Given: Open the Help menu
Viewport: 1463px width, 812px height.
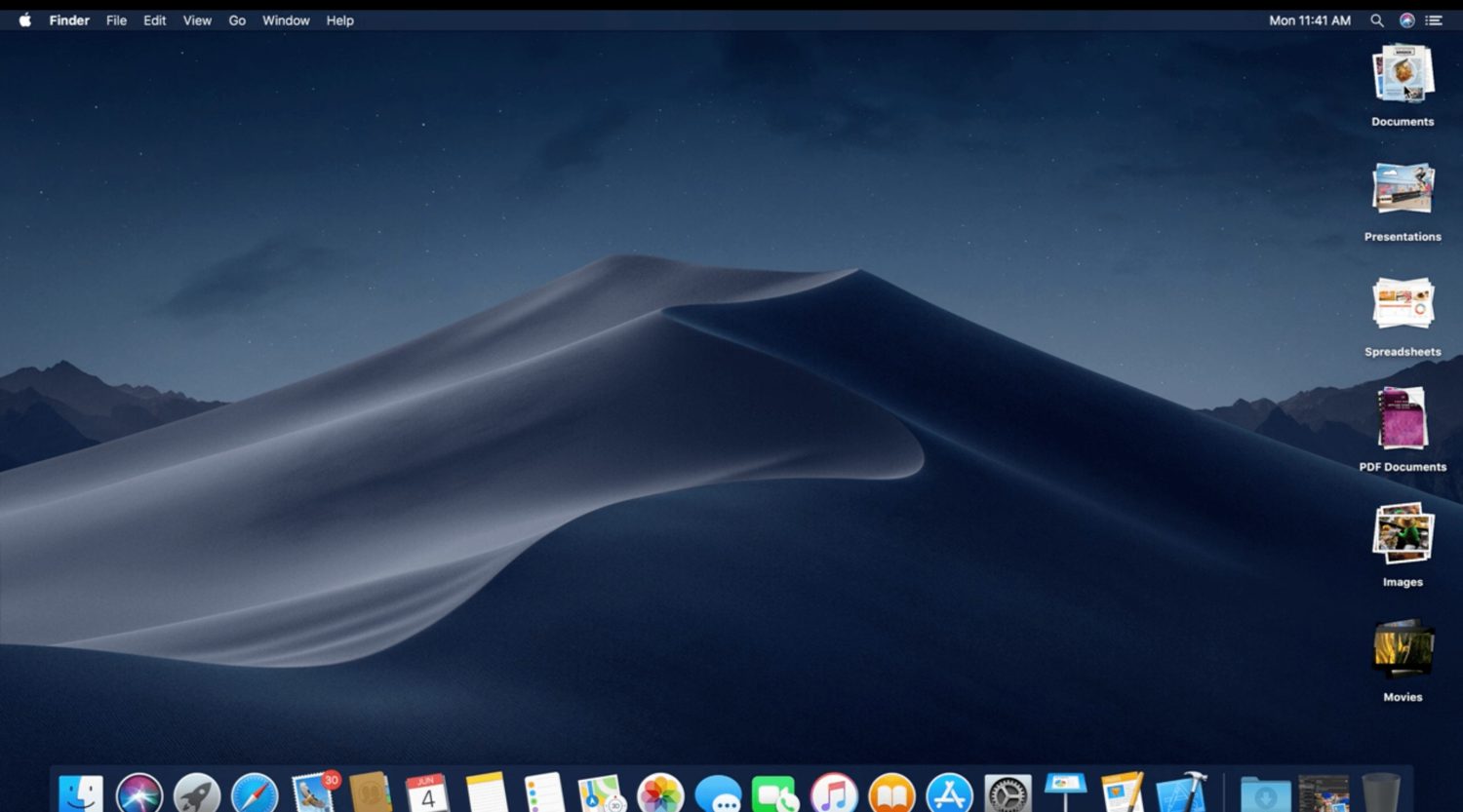Looking at the screenshot, I should 339,20.
